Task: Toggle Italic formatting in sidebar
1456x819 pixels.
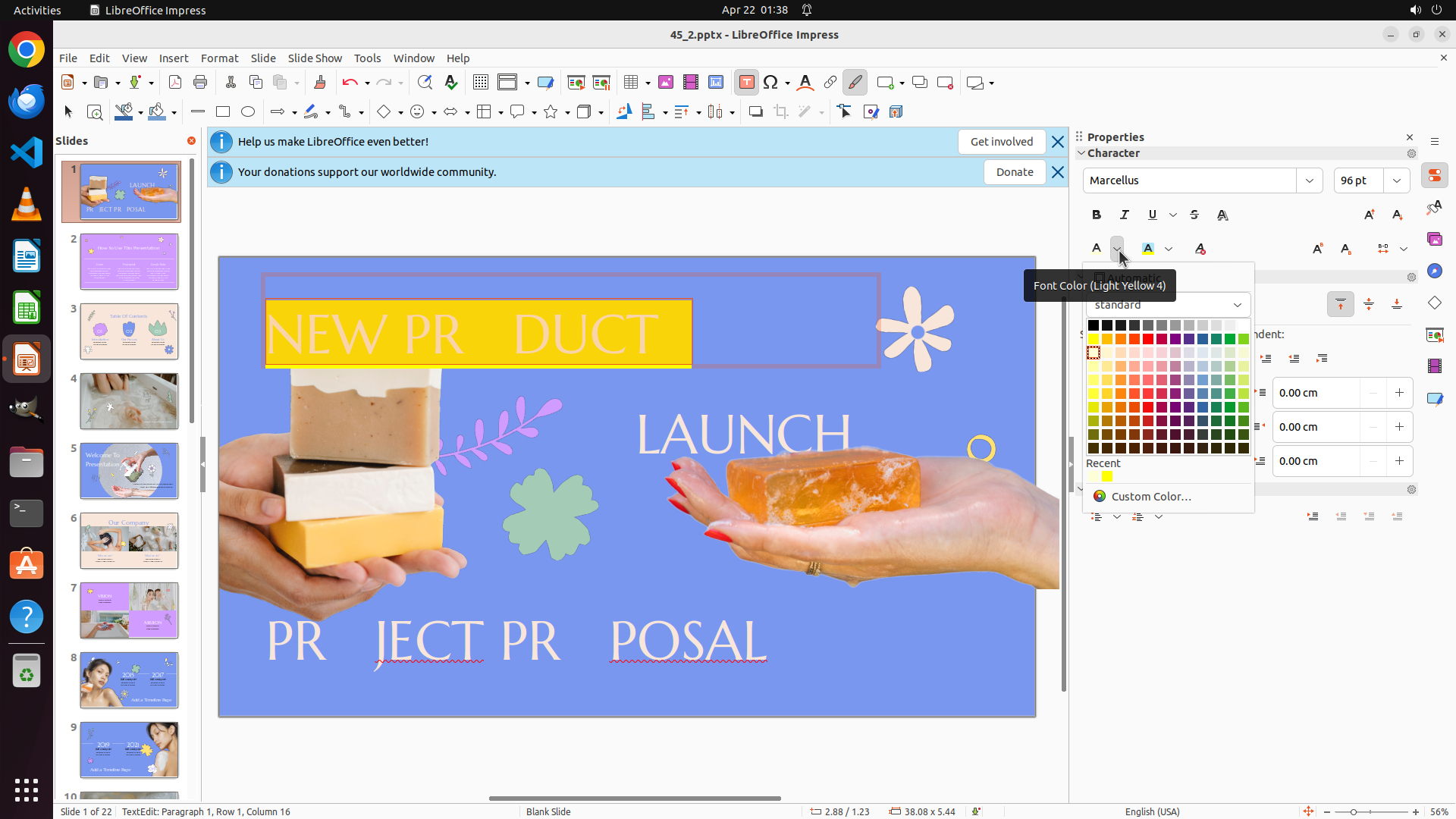Action: click(1125, 215)
